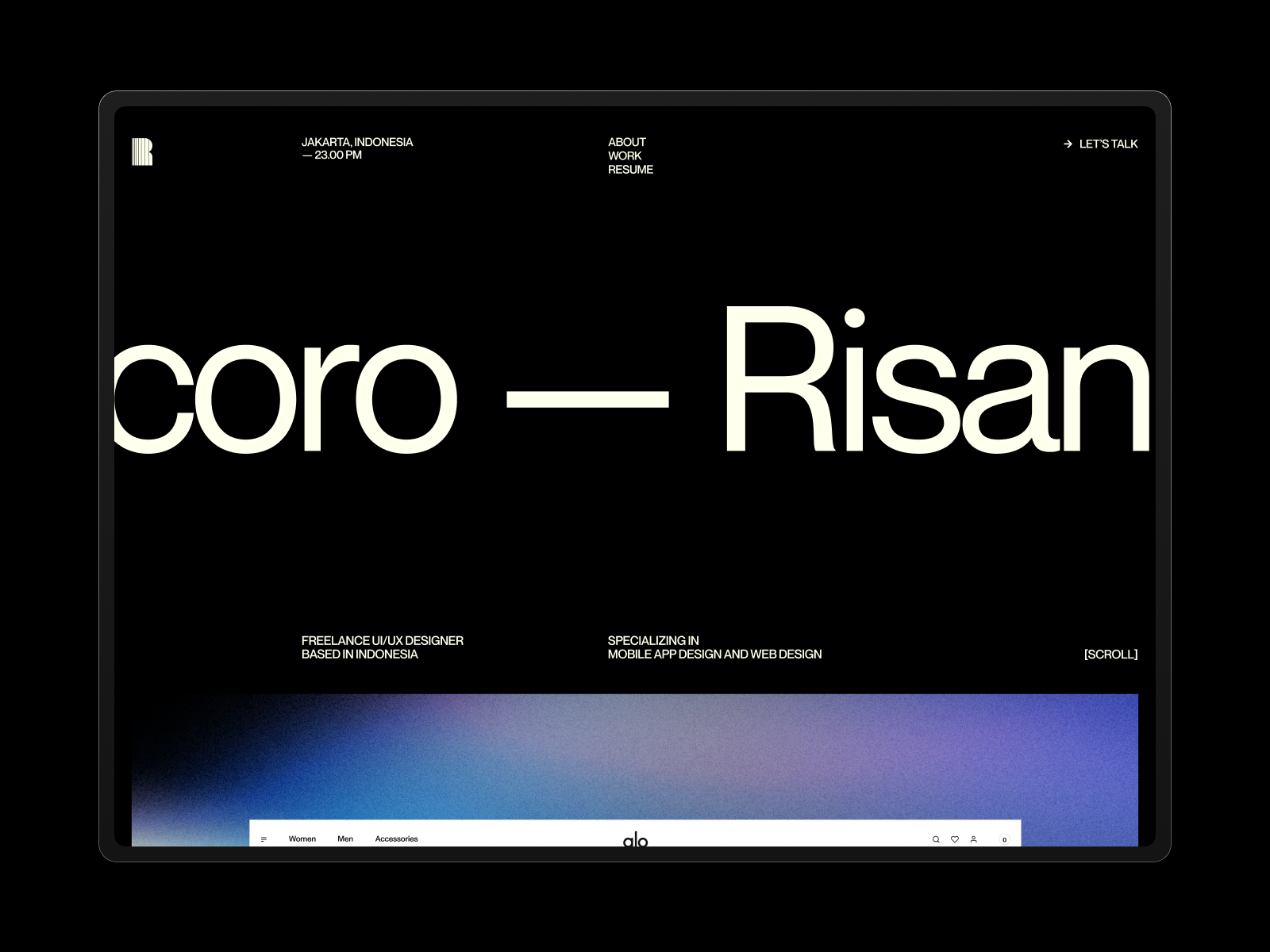Open the shopping cart icon showing 0 items
The image size is (1270, 952).
(x=1004, y=839)
